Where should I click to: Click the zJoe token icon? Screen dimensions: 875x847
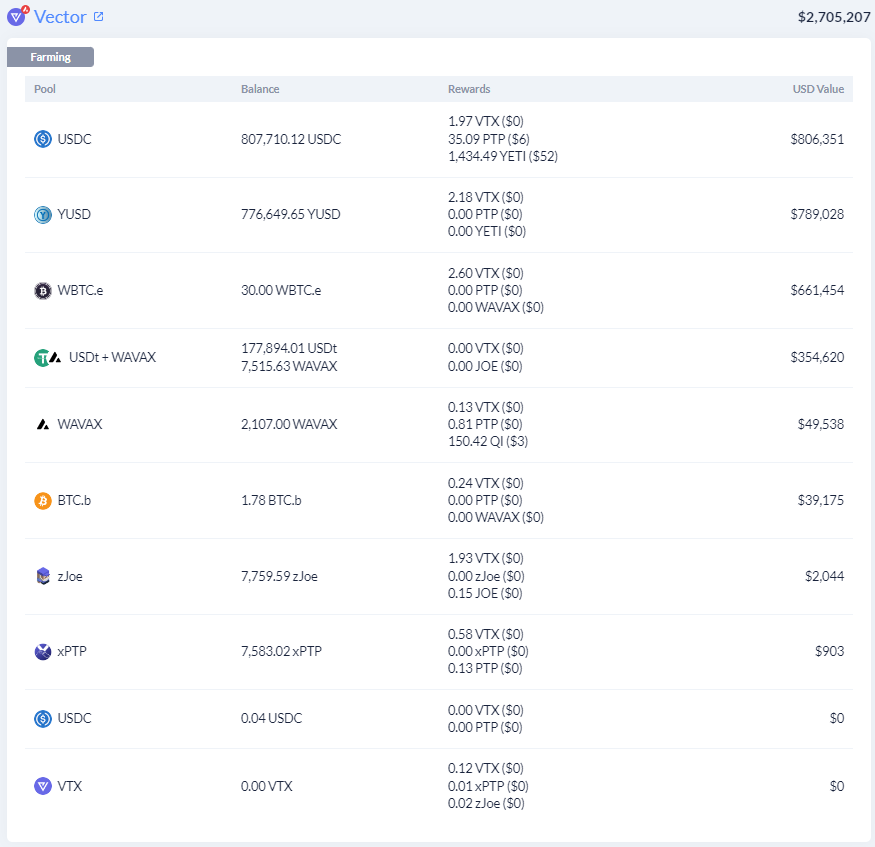(43, 576)
